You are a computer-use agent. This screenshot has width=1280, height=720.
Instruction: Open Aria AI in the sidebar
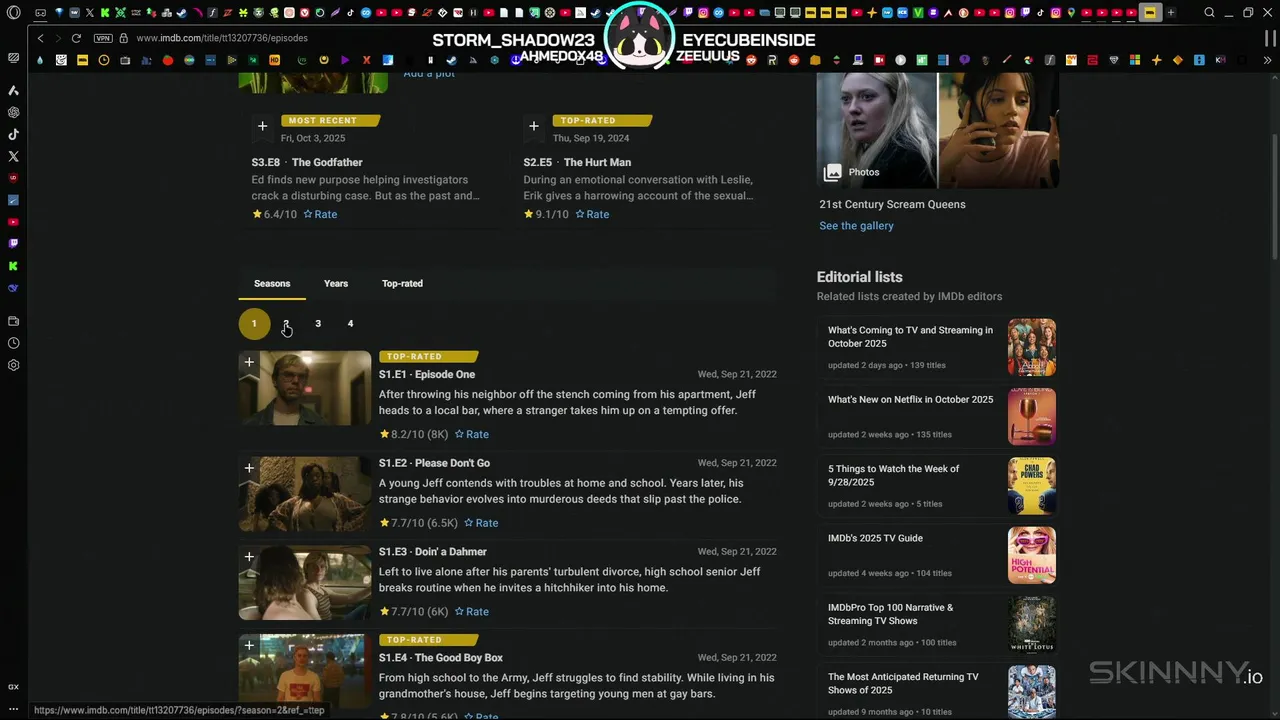(x=13, y=90)
